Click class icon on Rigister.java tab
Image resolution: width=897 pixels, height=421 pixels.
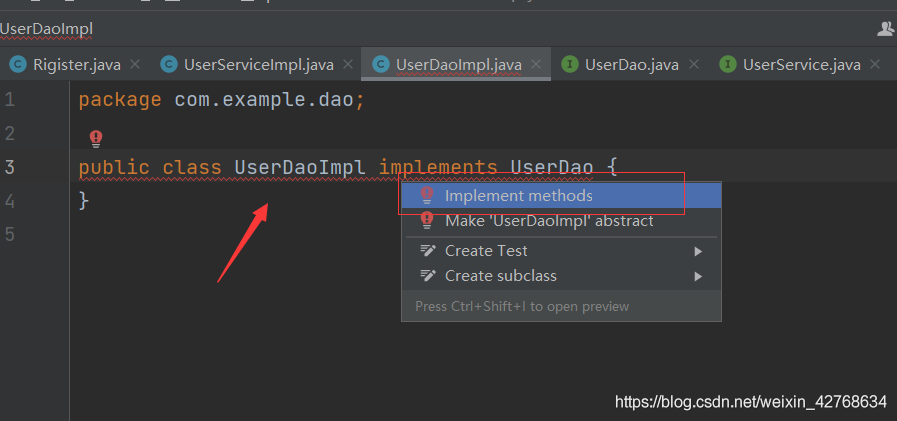[x=18, y=65]
